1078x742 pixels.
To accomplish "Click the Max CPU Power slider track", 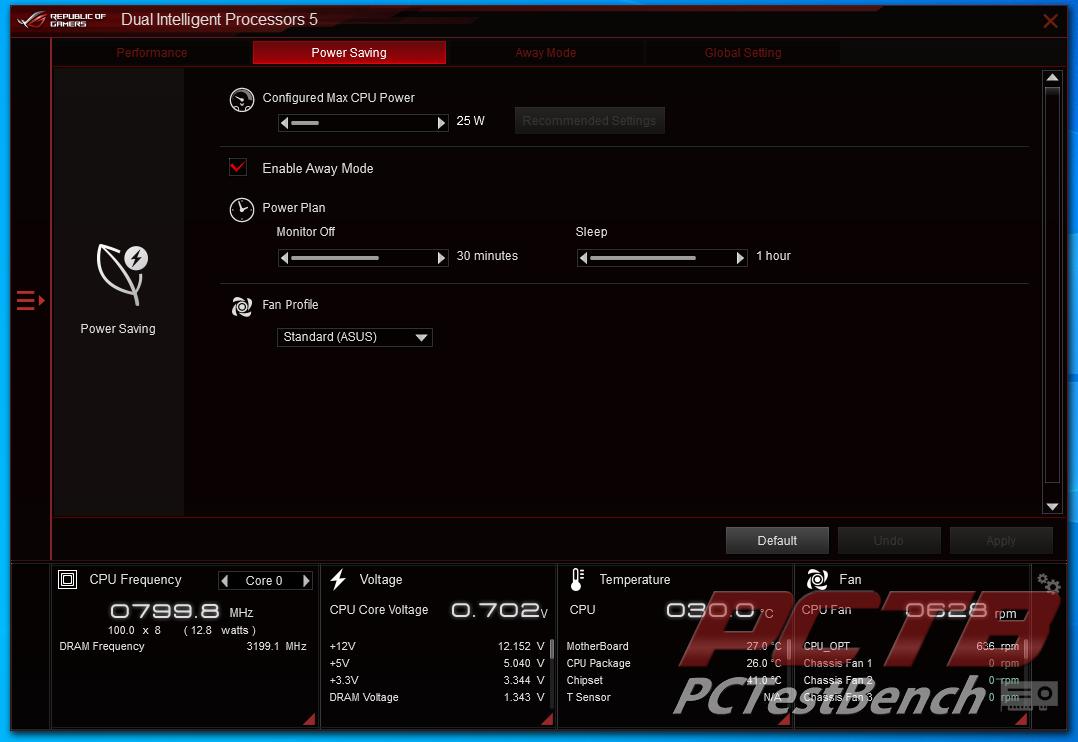I will point(363,123).
